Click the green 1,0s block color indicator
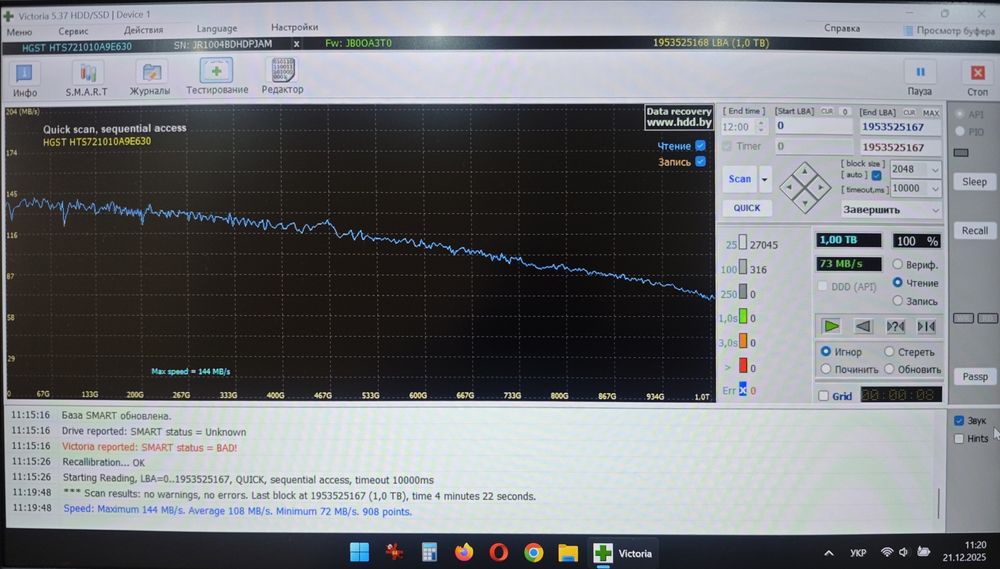Image resolution: width=1000 pixels, height=569 pixels. (742, 316)
